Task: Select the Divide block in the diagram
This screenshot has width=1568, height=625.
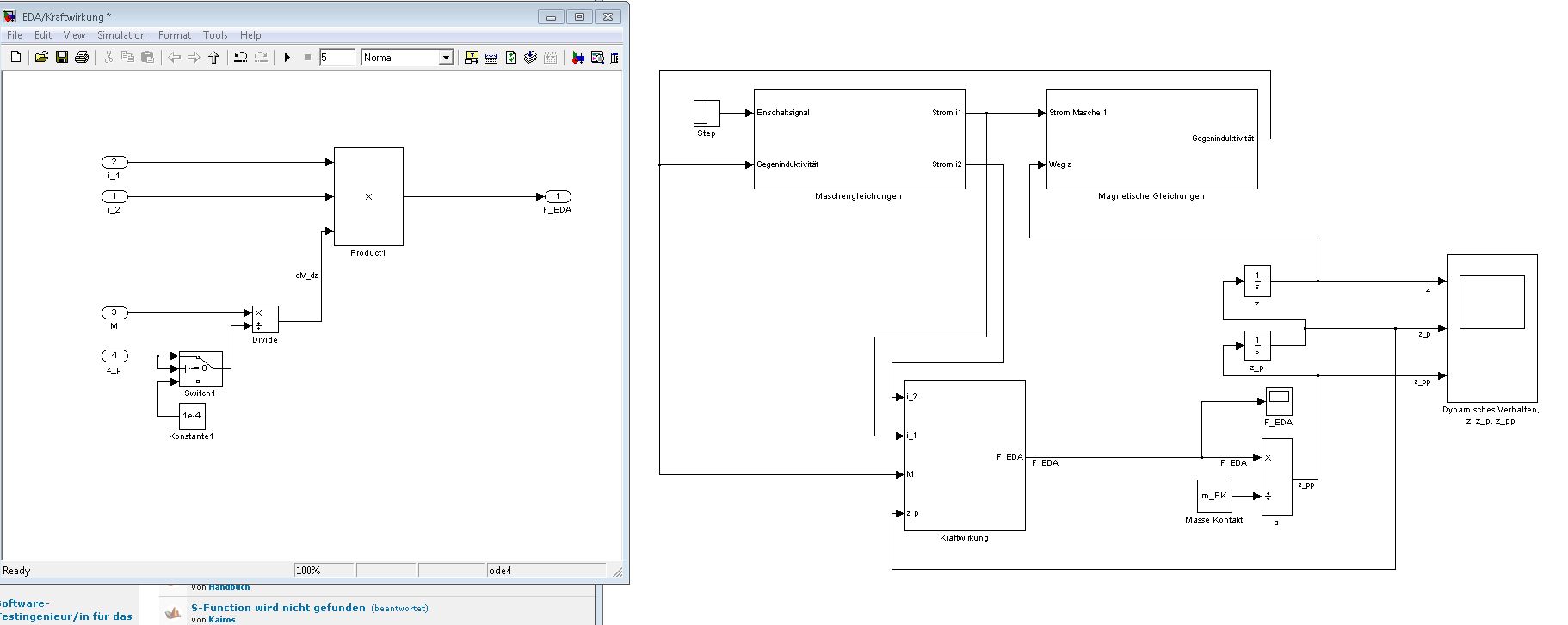Action: pos(265,319)
